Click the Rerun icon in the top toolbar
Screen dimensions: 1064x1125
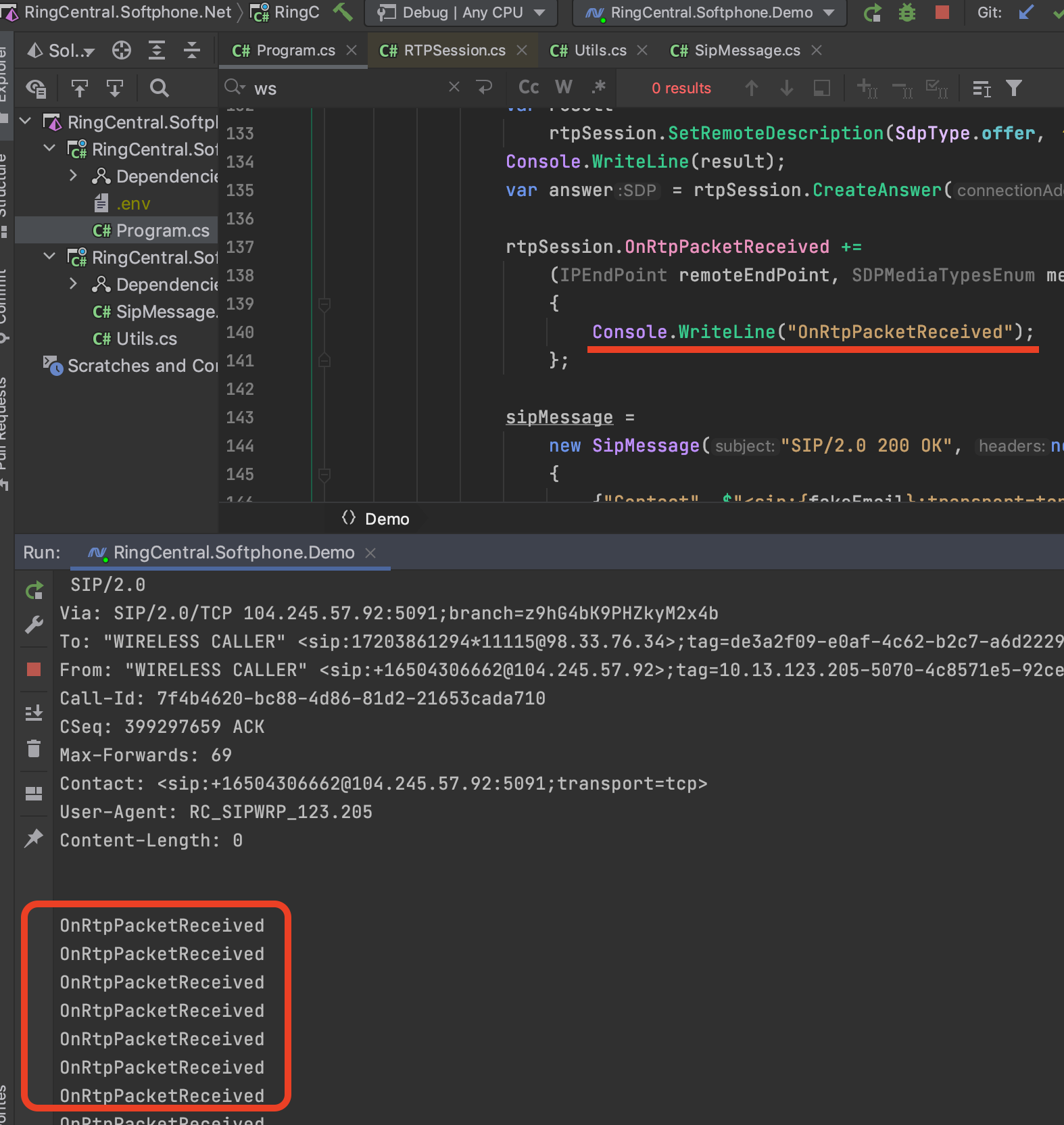click(x=873, y=12)
